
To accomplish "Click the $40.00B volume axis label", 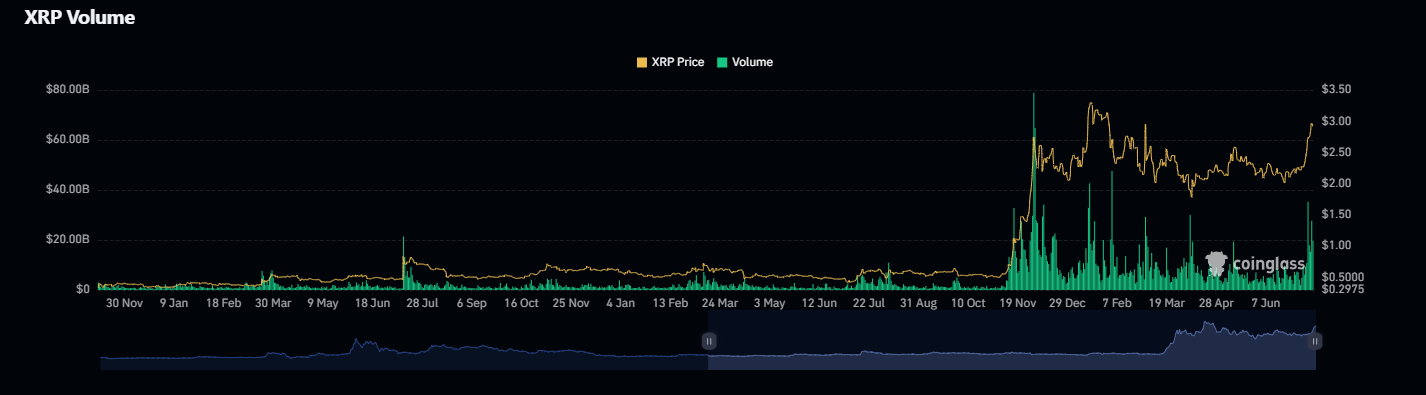I will pyautogui.click(x=68, y=190).
